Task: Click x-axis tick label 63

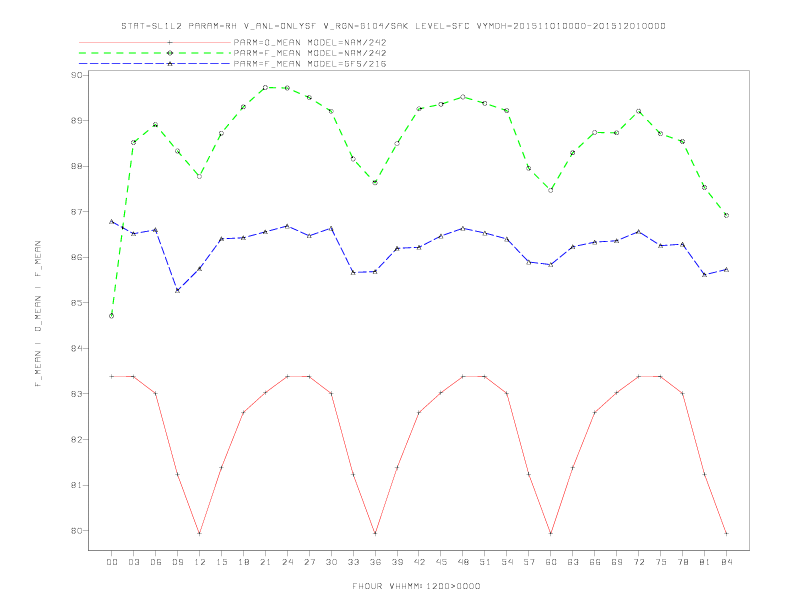Action: tap(573, 562)
